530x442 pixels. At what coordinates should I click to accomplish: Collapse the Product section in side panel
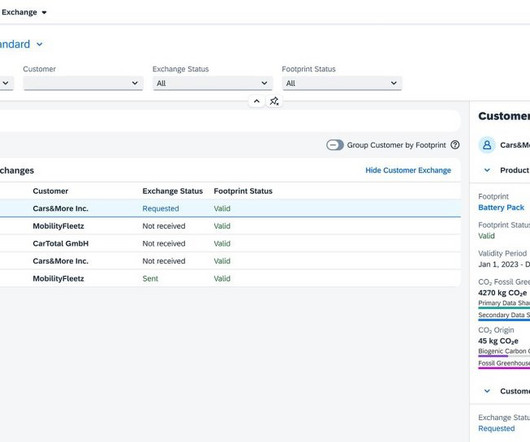click(x=487, y=170)
